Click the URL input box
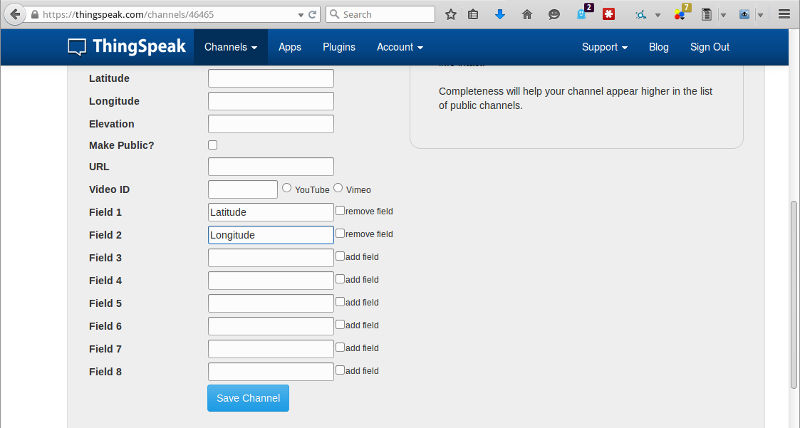 [271, 166]
